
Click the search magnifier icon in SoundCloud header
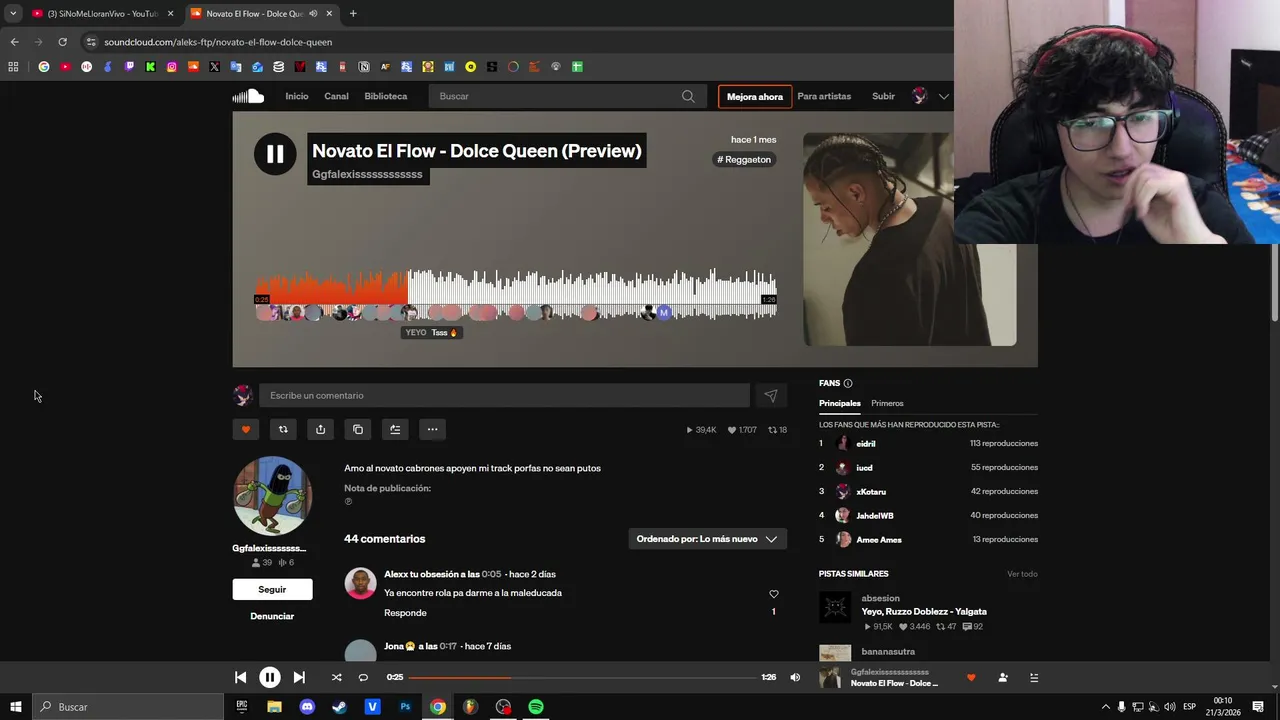[688, 96]
